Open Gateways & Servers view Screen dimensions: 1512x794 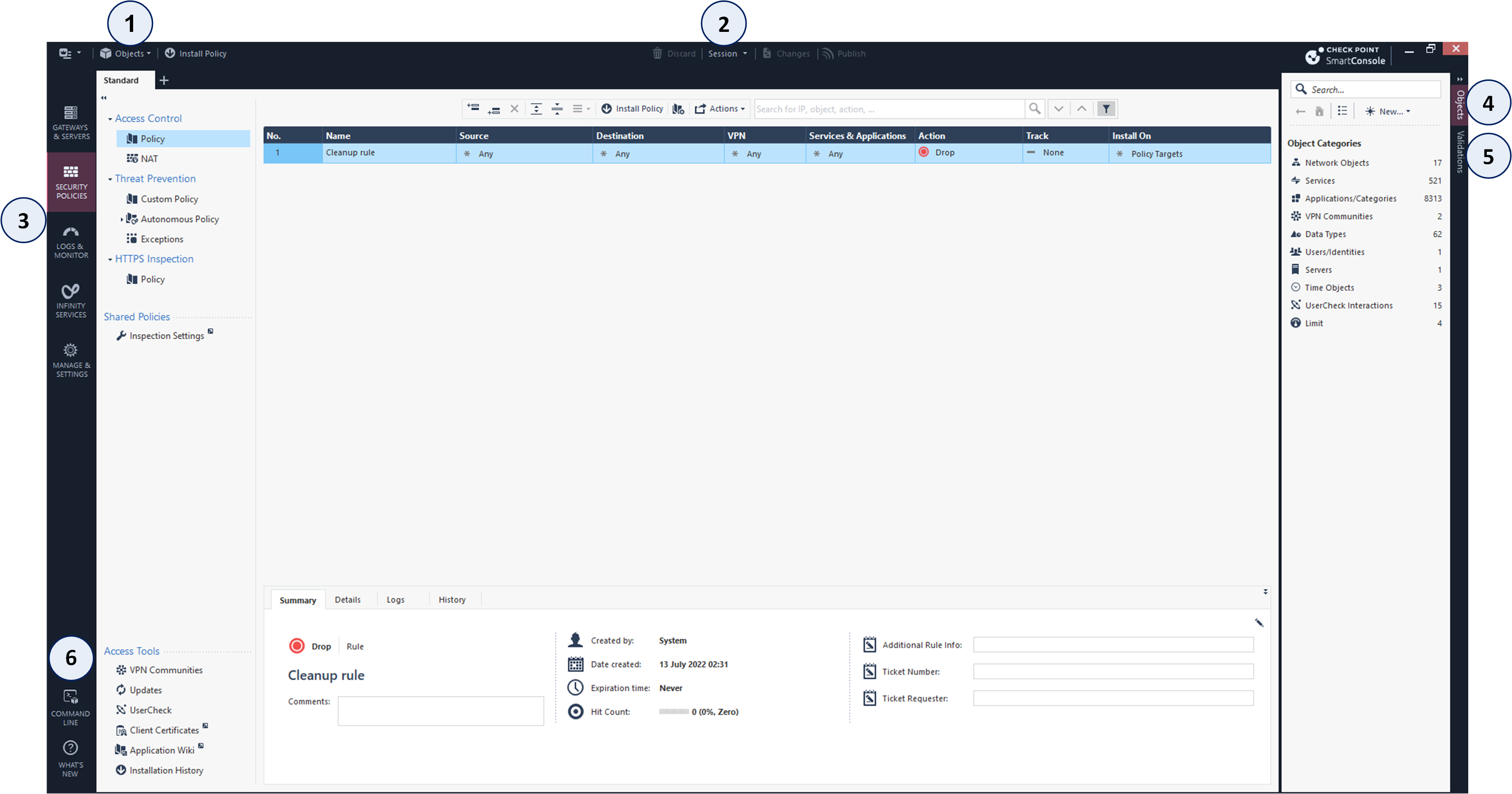pos(71,122)
